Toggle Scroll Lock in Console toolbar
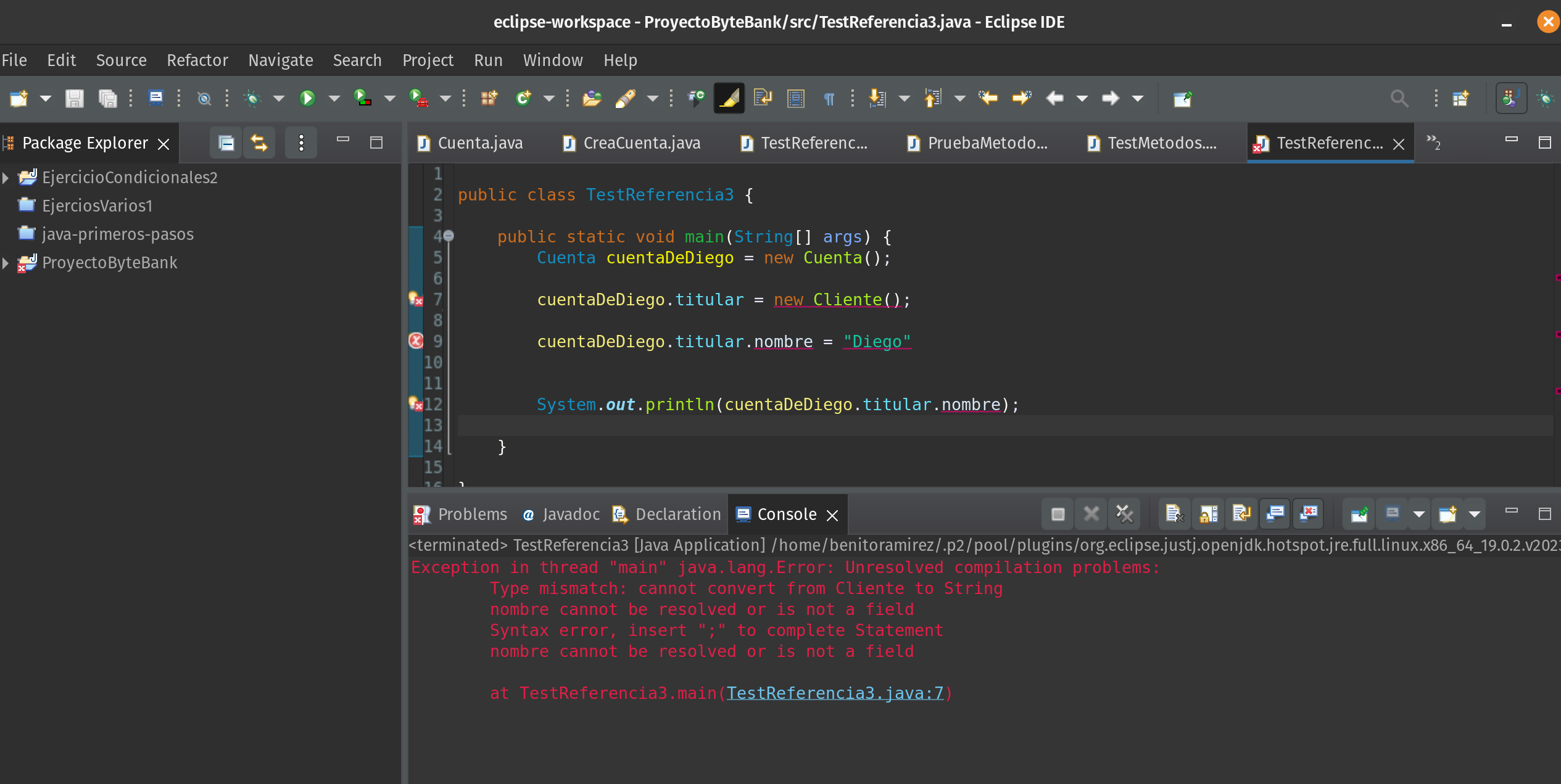 pos(1207,514)
